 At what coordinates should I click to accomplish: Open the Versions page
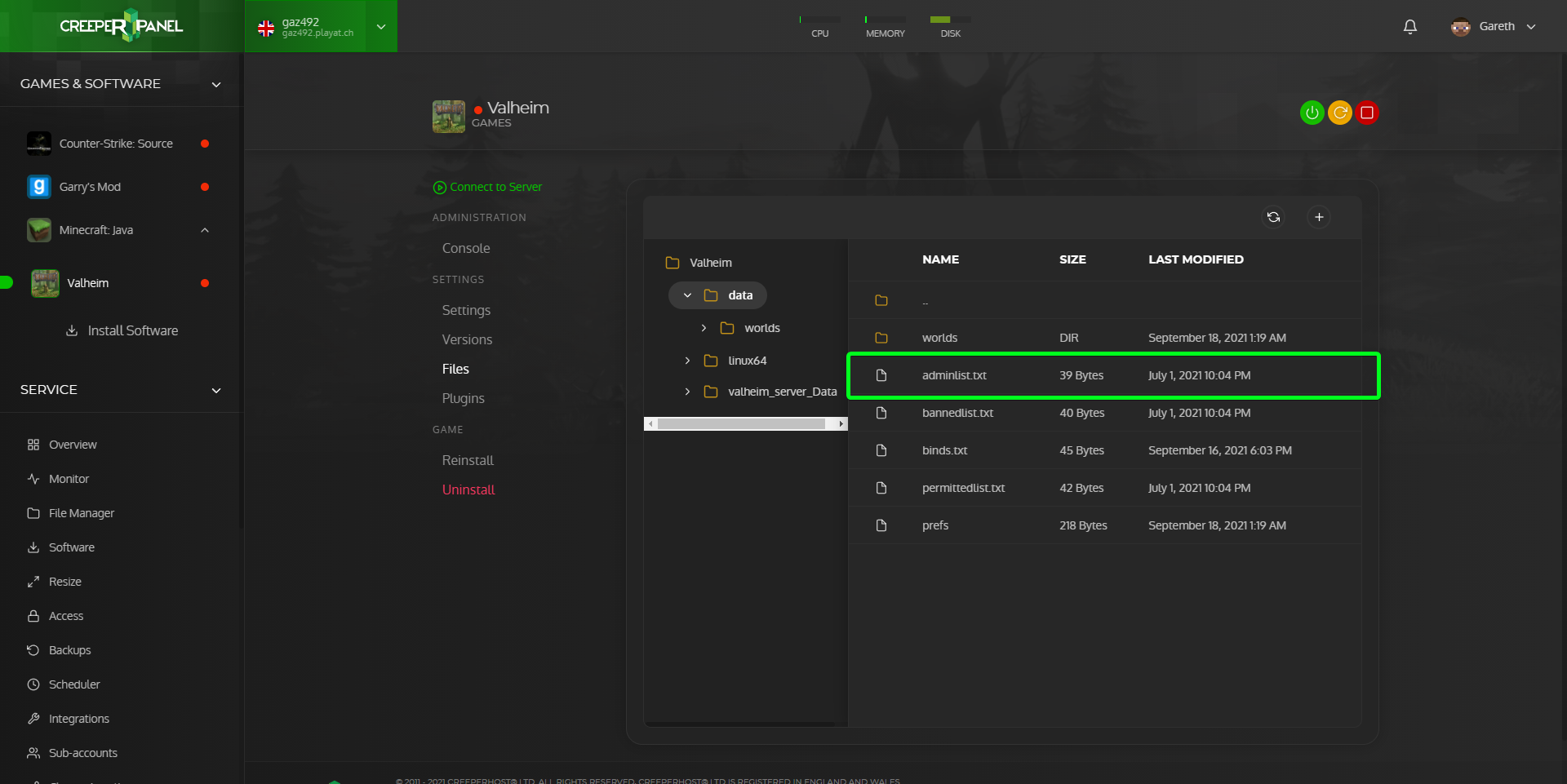[467, 339]
